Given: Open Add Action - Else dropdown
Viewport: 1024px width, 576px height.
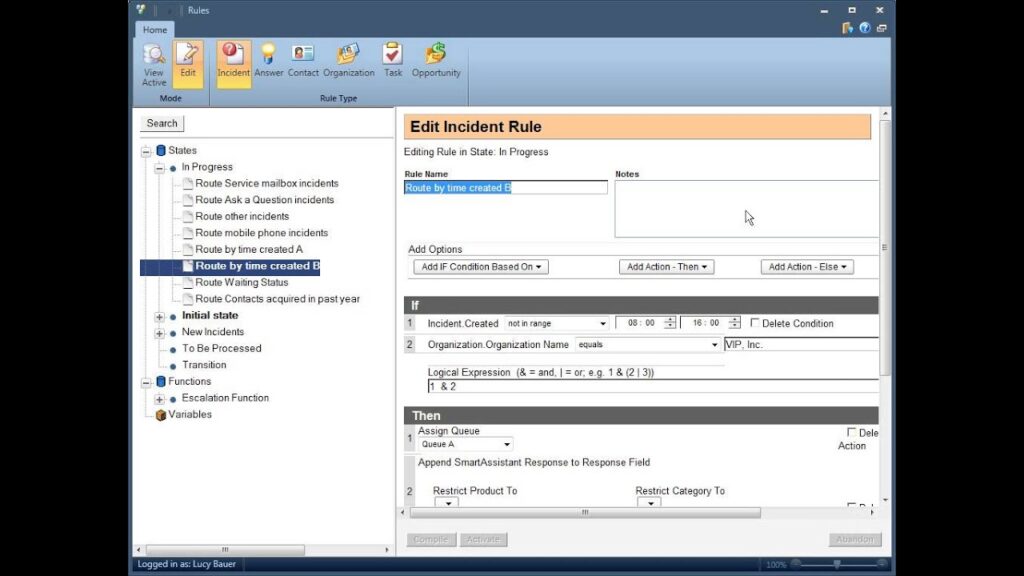Looking at the screenshot, I should click(807, 266).
